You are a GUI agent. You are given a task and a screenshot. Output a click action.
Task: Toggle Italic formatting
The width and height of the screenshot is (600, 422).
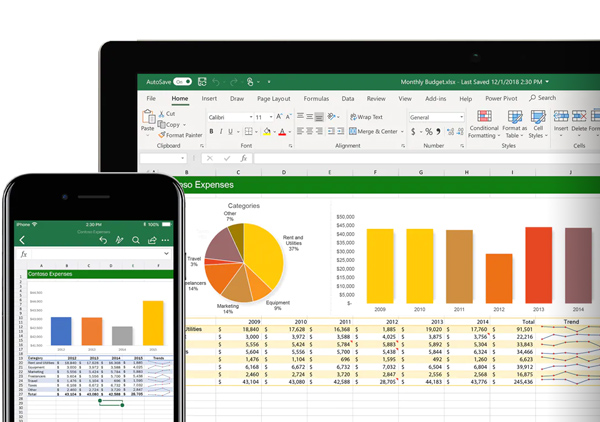point(221,132)
